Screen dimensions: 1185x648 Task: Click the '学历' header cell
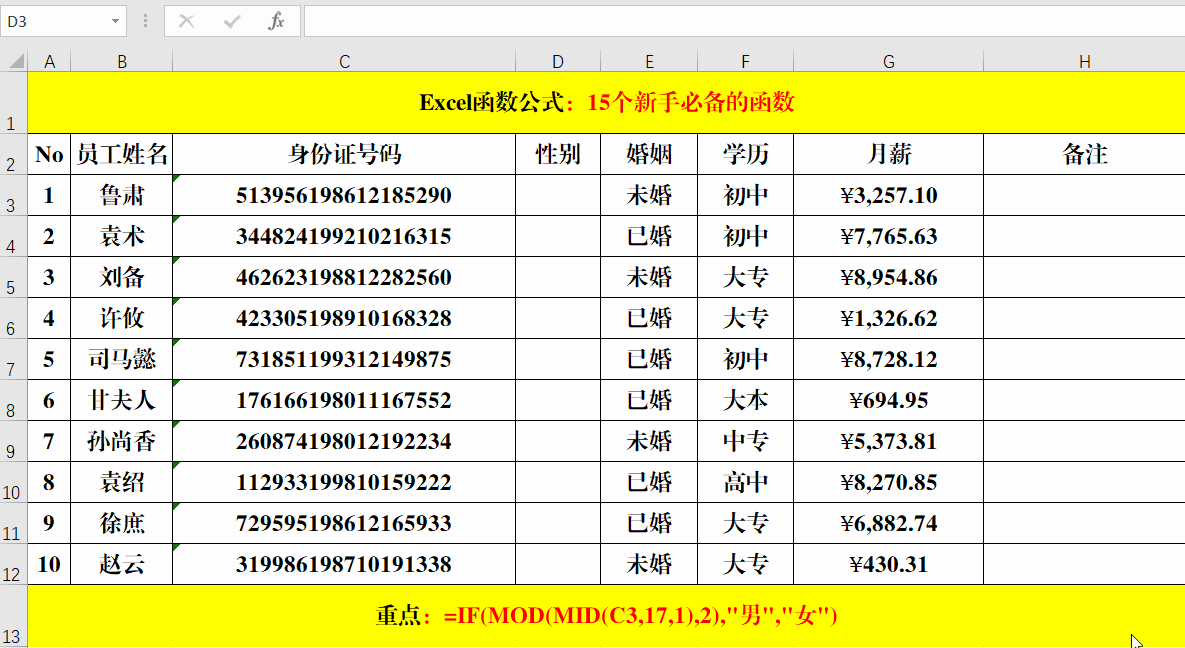pyautogui.click(x=745, y=154)
